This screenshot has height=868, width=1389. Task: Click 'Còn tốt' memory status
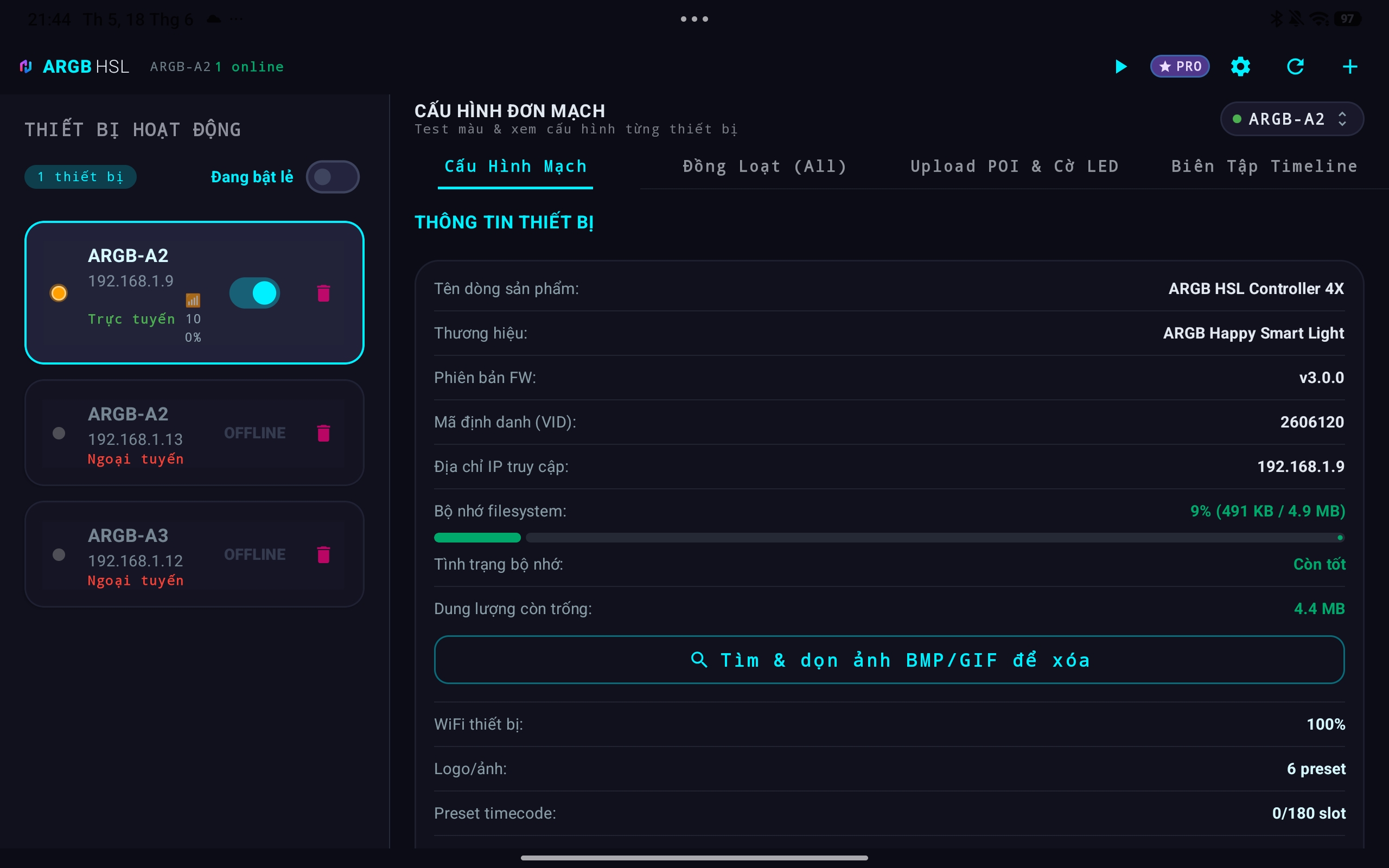(x=1319, y=564)
